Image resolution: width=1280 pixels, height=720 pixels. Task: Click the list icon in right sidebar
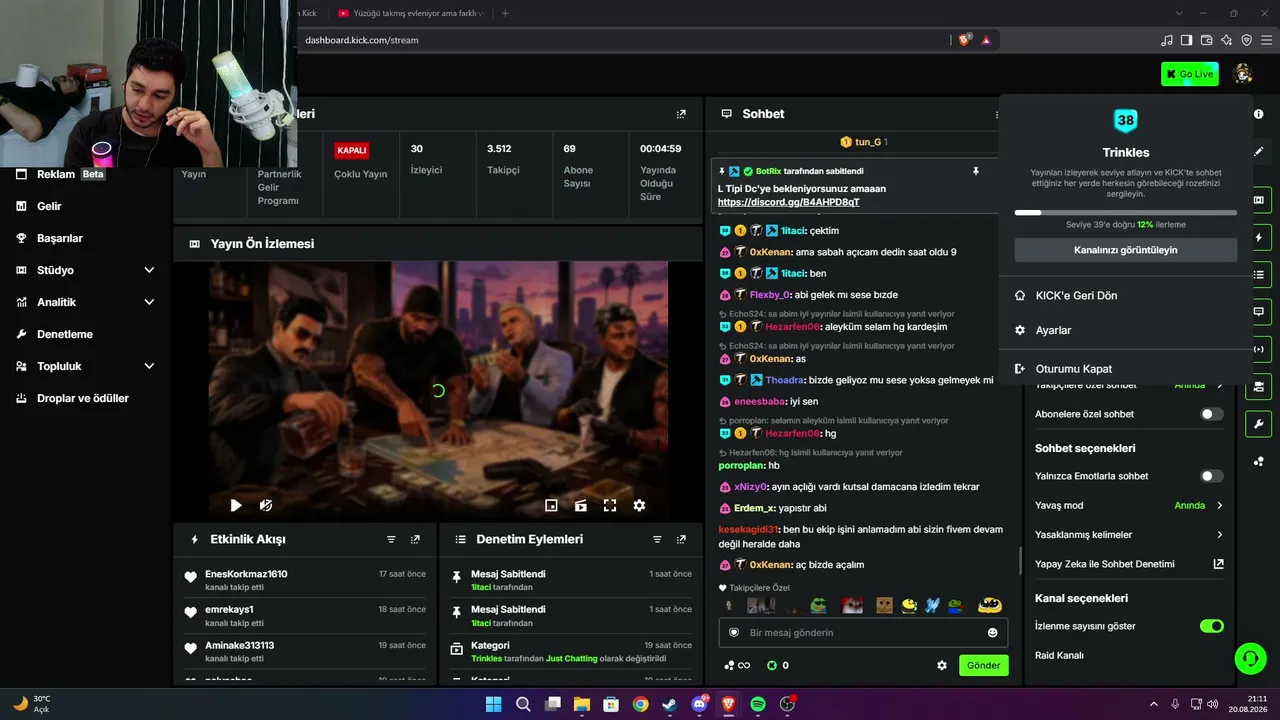point(1258,275)
